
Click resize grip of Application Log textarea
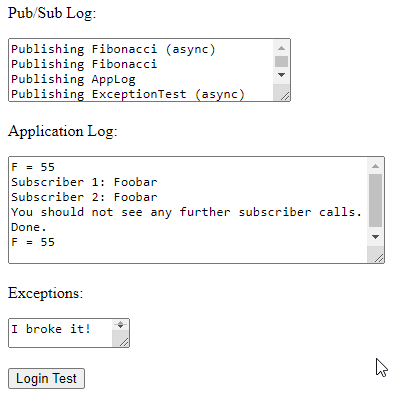(x=378, y=258)
